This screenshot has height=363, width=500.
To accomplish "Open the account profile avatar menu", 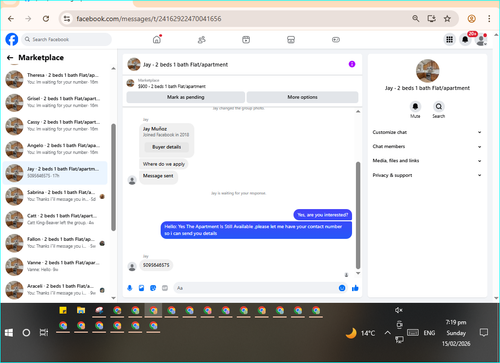I will point(481,40).
